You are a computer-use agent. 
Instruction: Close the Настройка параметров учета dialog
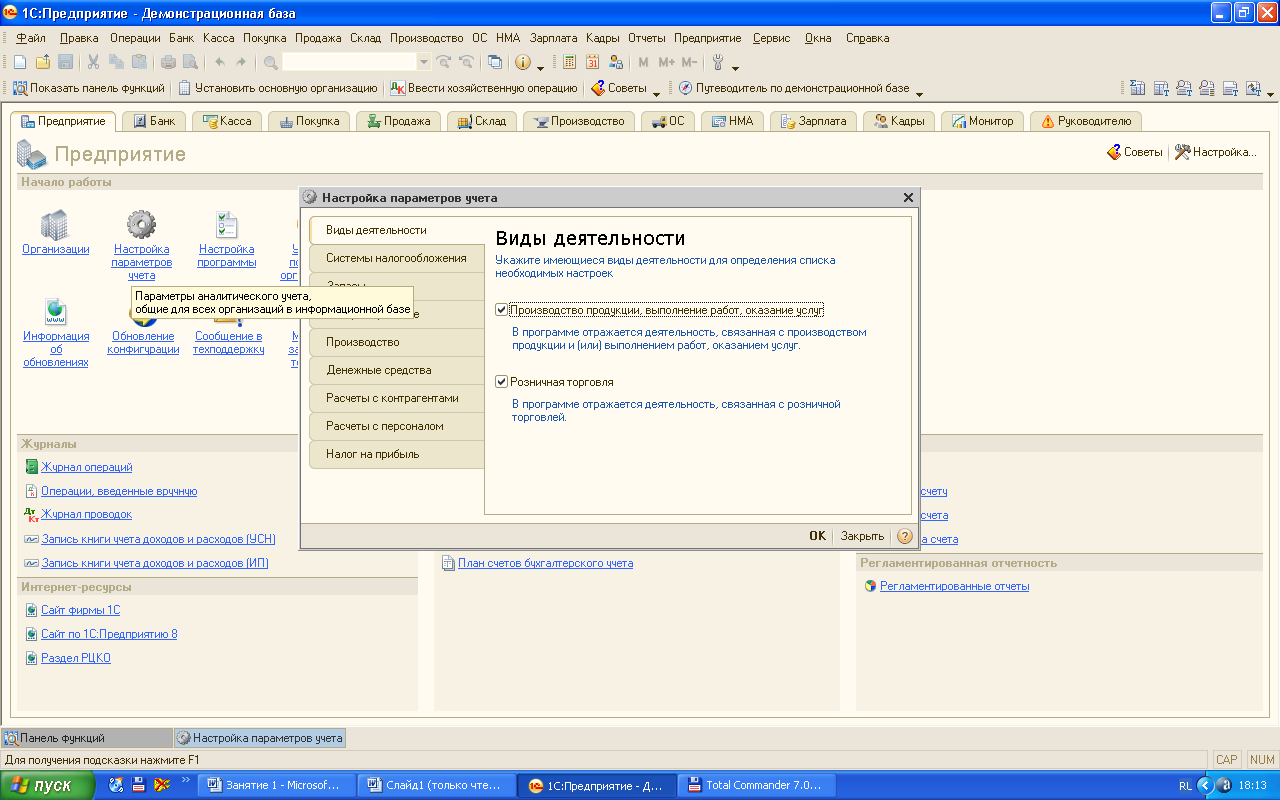pyautogui.click(x=908, y=198)
